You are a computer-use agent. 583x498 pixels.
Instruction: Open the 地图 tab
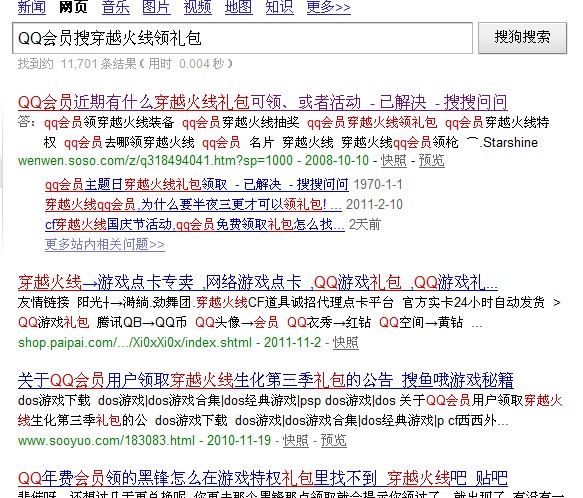click(x=238, y=7)
